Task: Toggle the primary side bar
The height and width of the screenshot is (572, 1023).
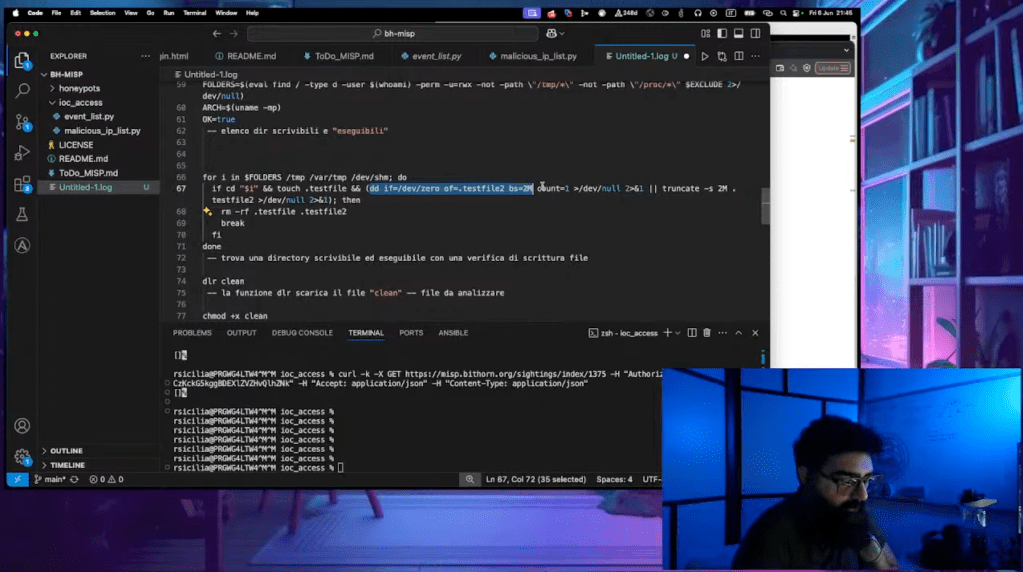Action: pos(722,33)
